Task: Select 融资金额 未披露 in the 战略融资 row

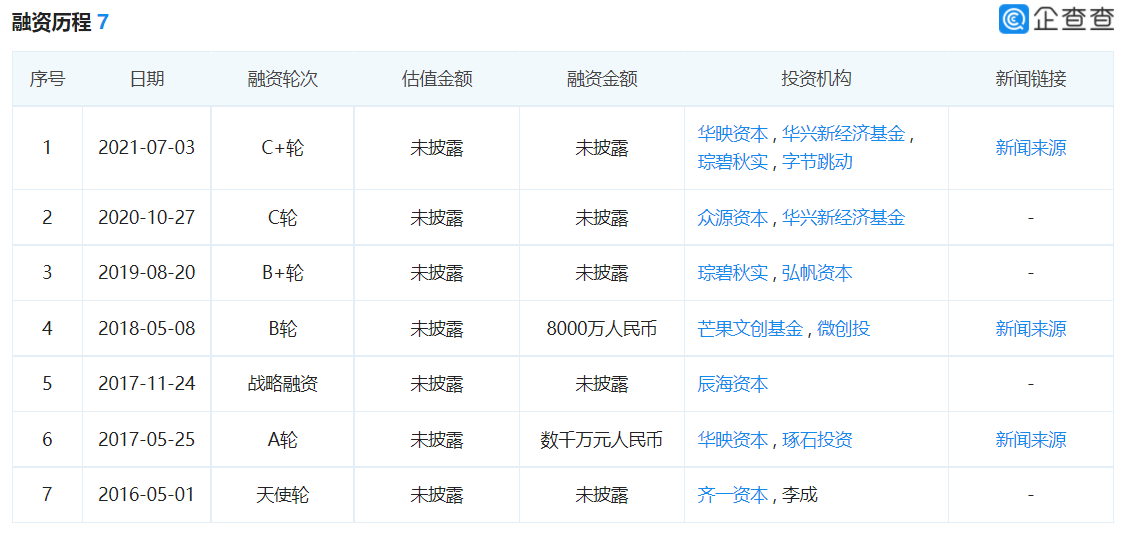Action: [x=602, y=384]
